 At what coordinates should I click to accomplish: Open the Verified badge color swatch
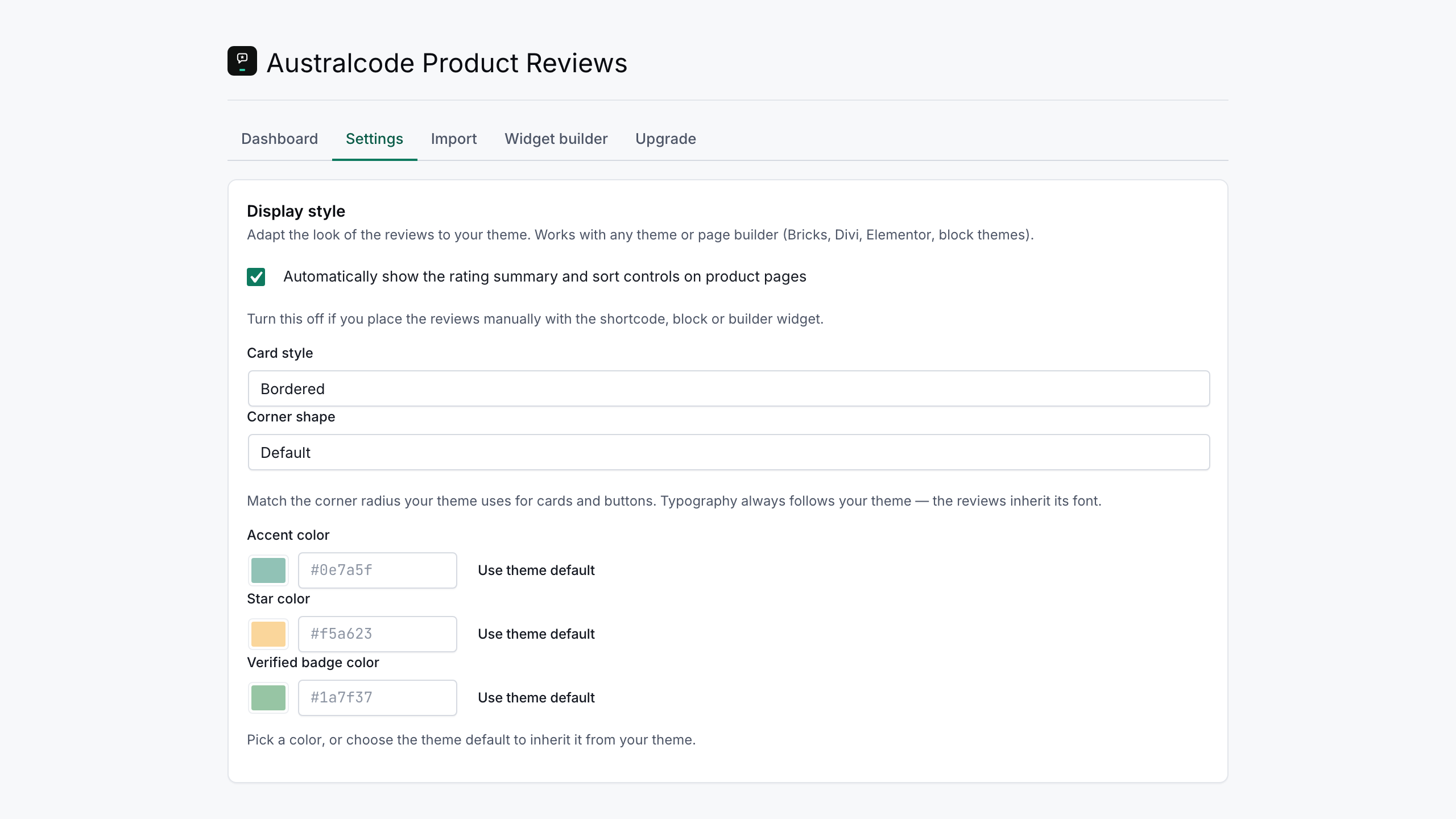click(x=268, y=698)
